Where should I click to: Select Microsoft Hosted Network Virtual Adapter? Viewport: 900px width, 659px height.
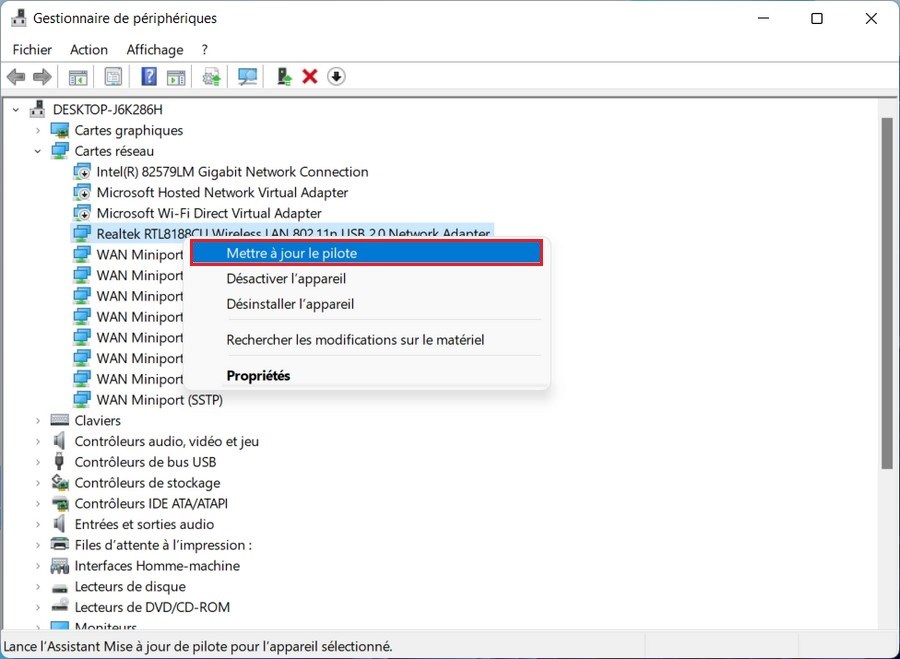pos(222,192)
